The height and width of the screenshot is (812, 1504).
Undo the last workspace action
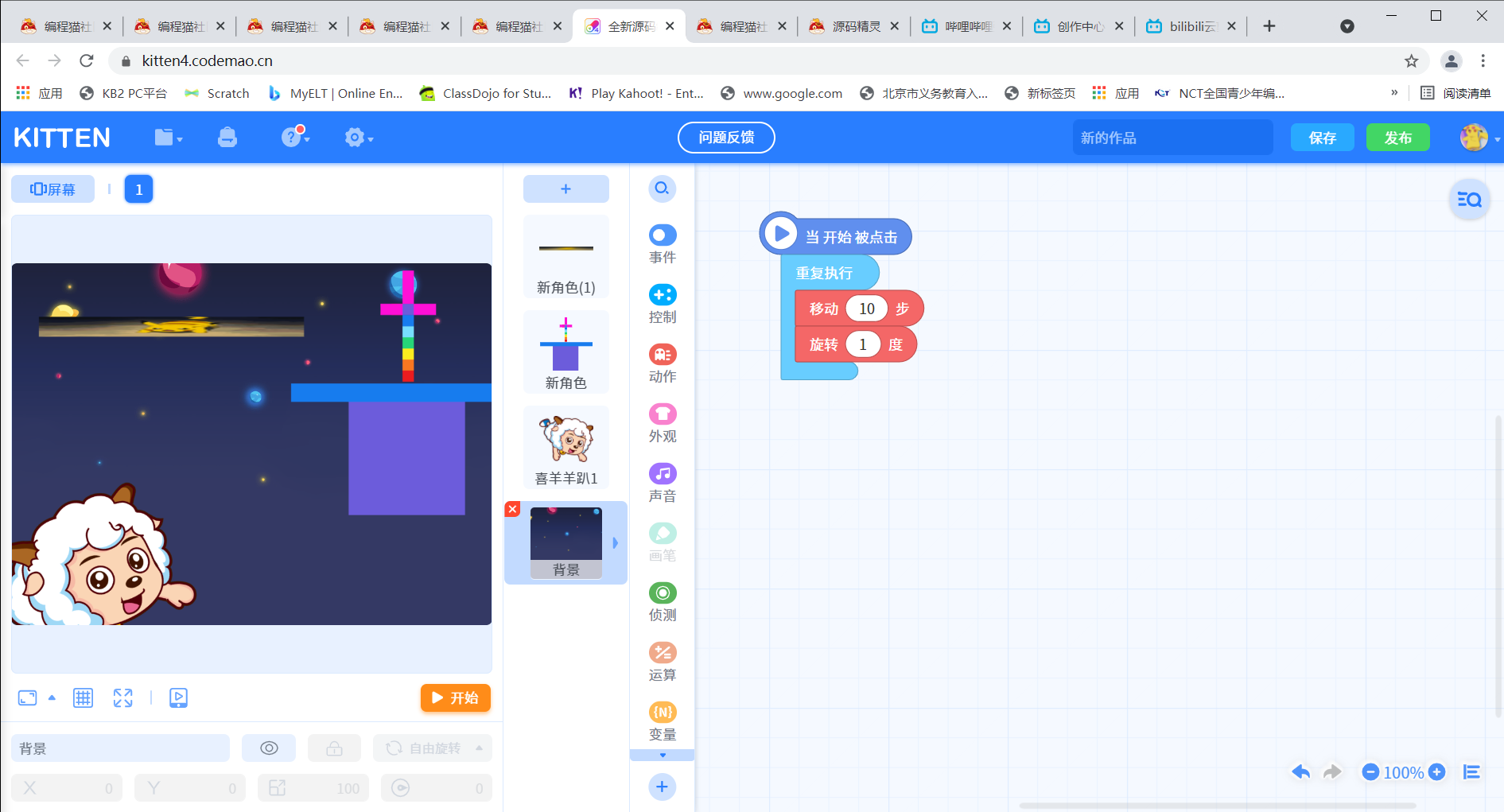point(1301,771)
